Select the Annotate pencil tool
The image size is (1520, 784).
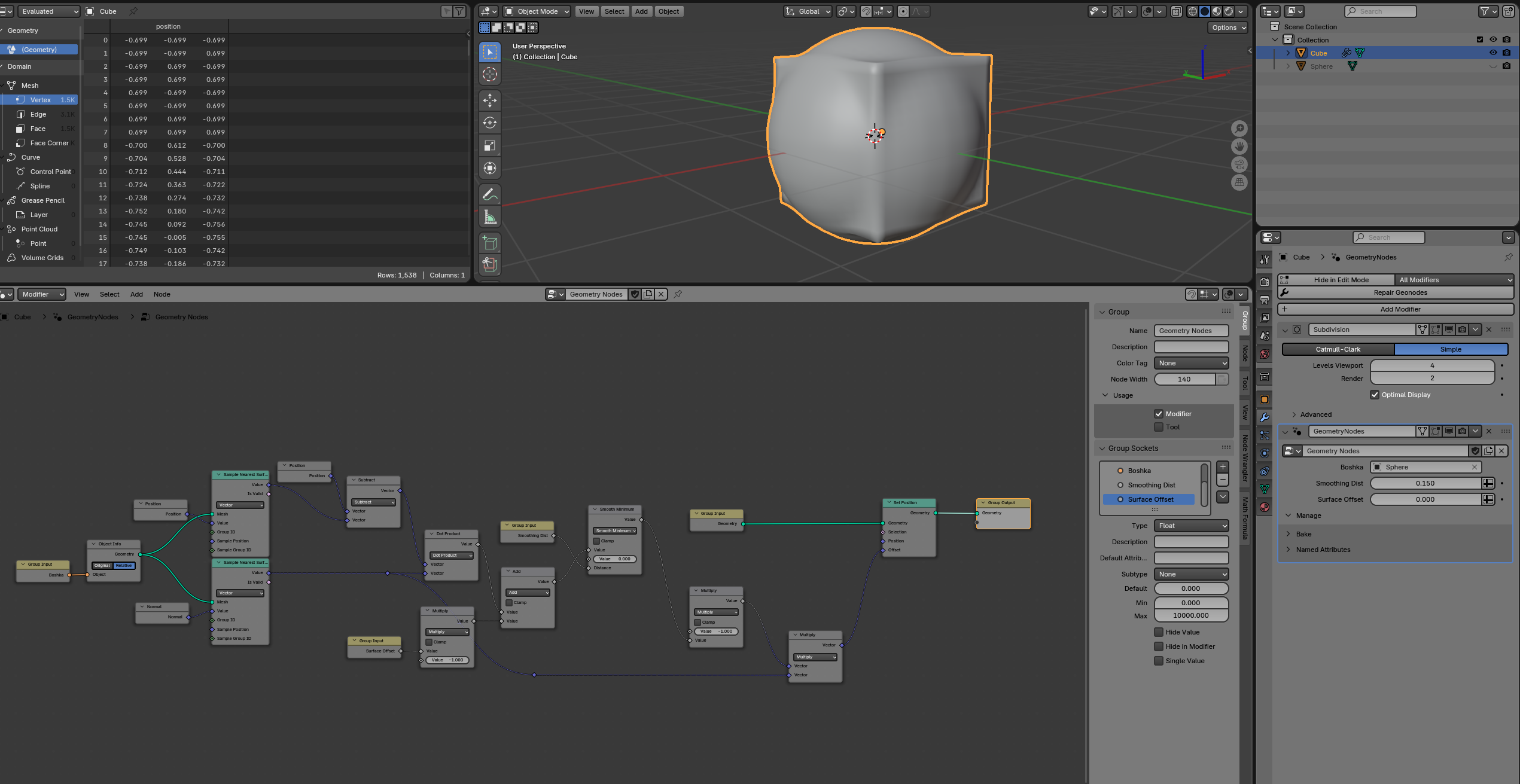490,194
